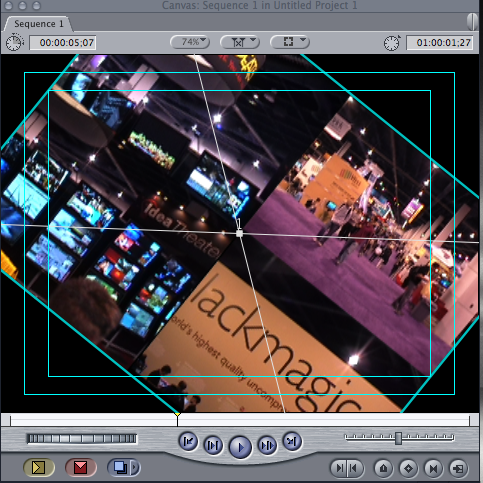
Task: Click the red Overwrite edit button
Action: (81, 468)
